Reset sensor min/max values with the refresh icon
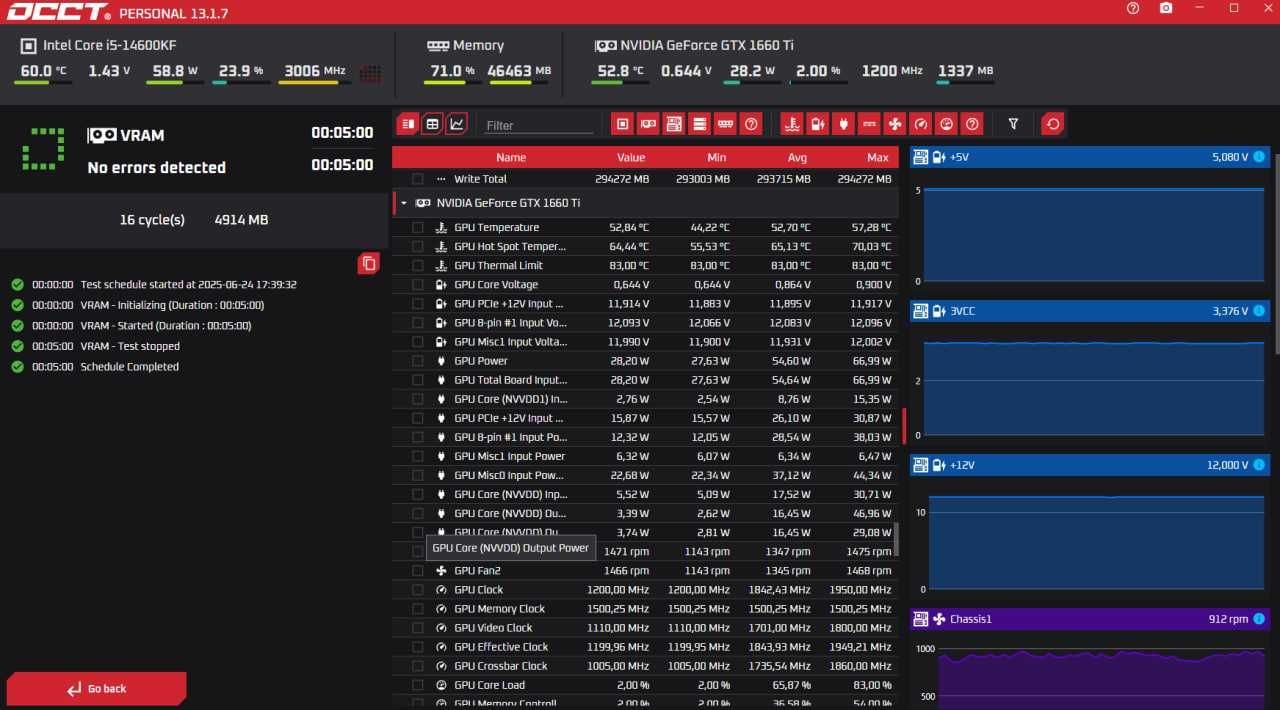Image resolution: width=1280 pixels, height=710 pixels. (x=1052, y=124)
